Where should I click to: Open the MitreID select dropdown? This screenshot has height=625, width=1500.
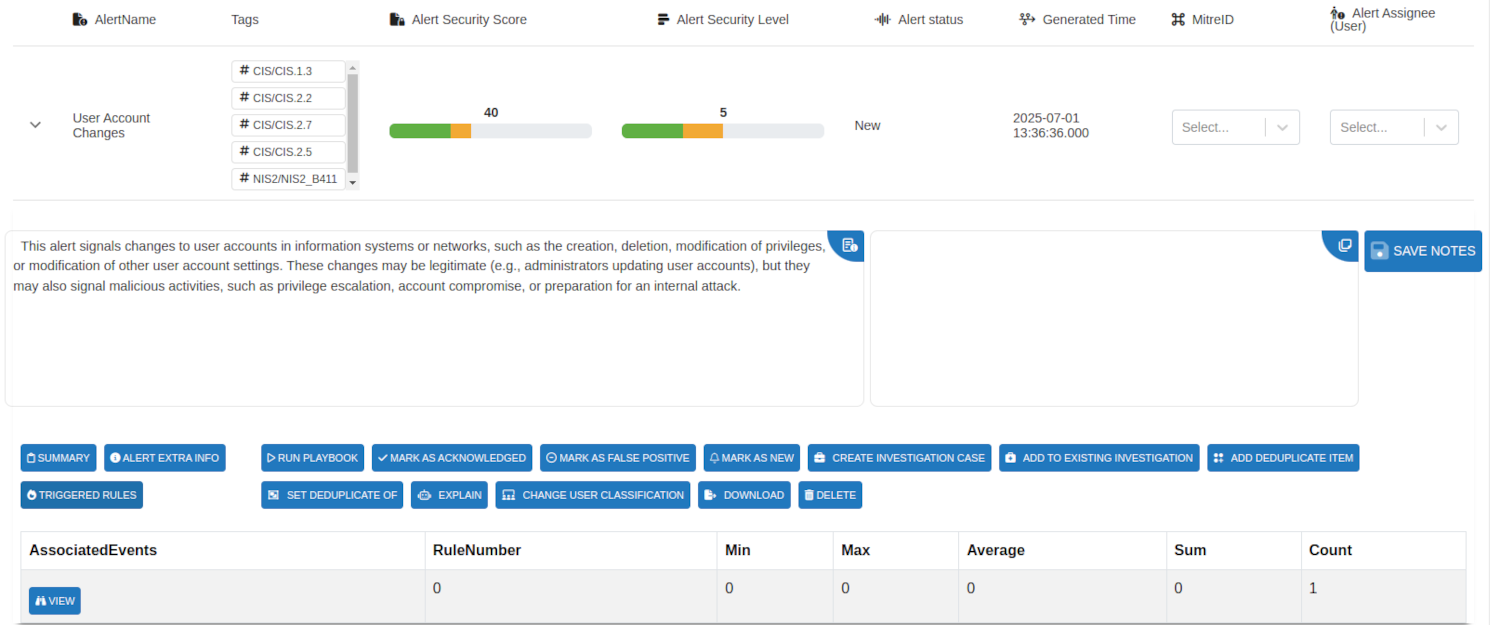point(1235,128)
